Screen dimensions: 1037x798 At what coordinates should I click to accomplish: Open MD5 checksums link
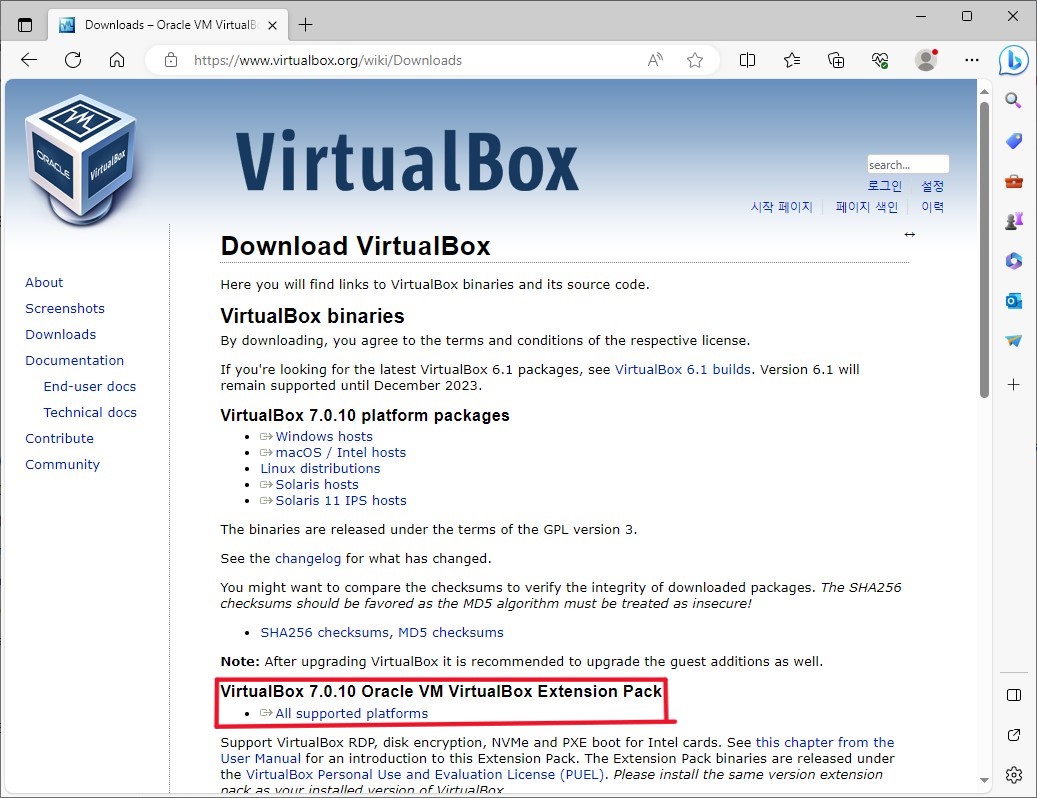[x=450, y=633]
